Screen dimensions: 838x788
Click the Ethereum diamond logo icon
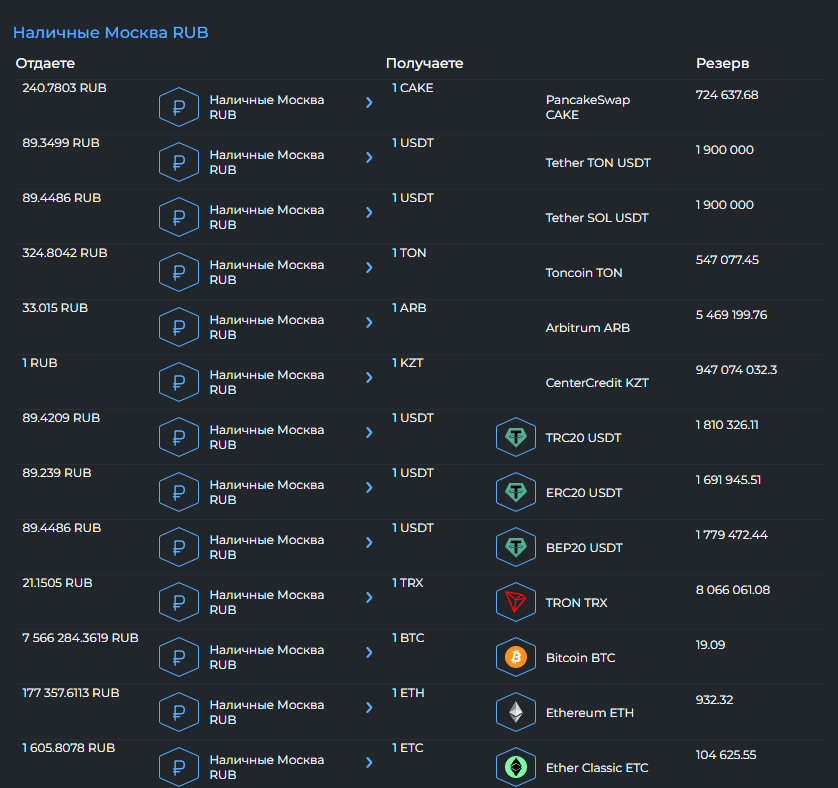click(x=516, y=713)
